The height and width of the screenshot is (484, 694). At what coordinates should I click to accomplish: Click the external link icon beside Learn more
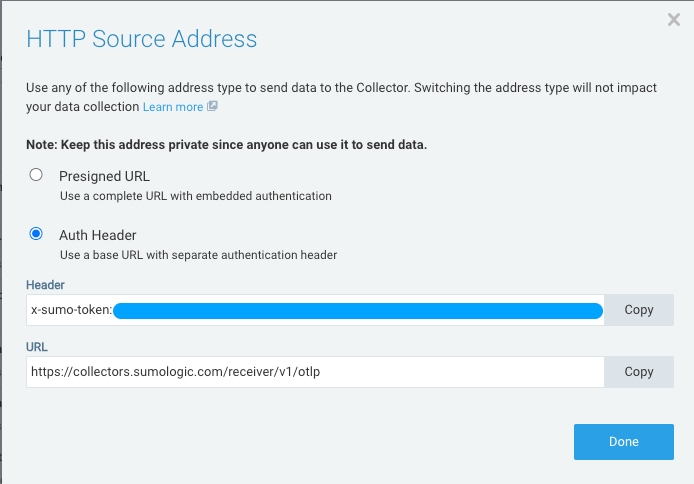coord(212,107)
